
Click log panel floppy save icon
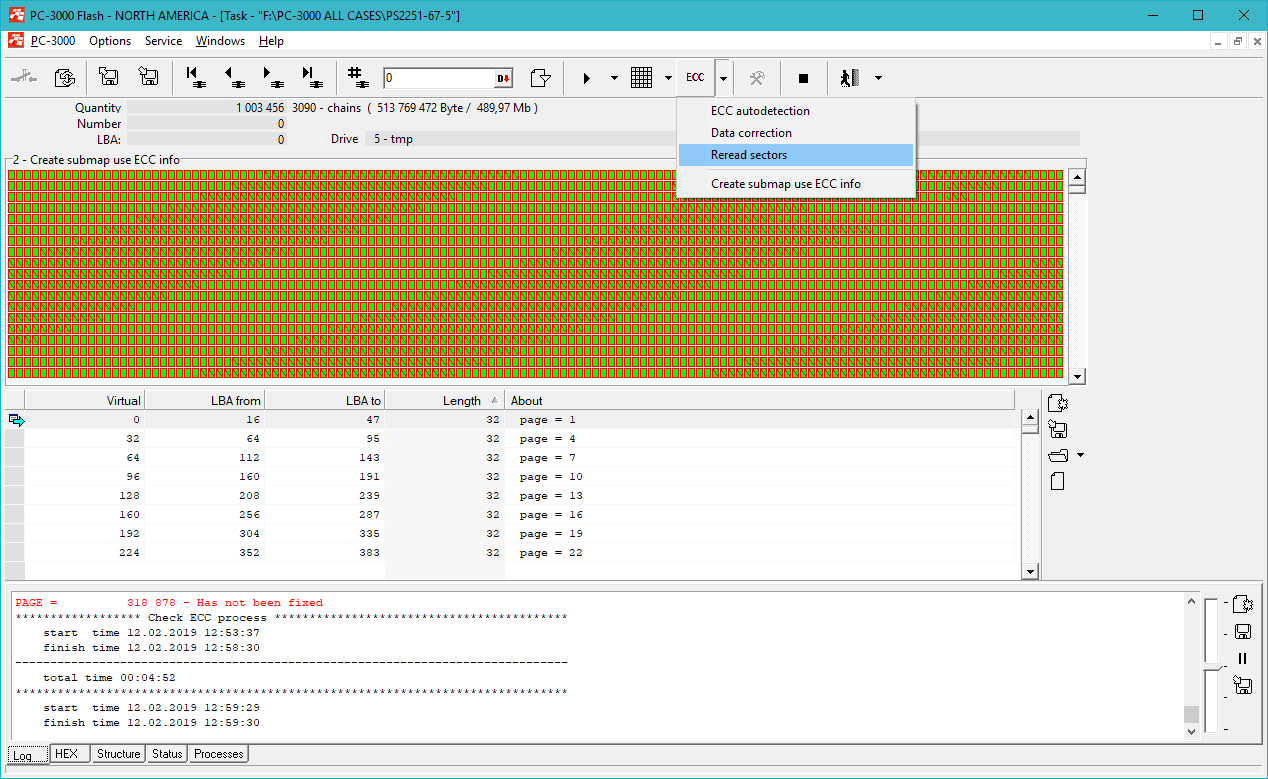(x=1243, y=631)
